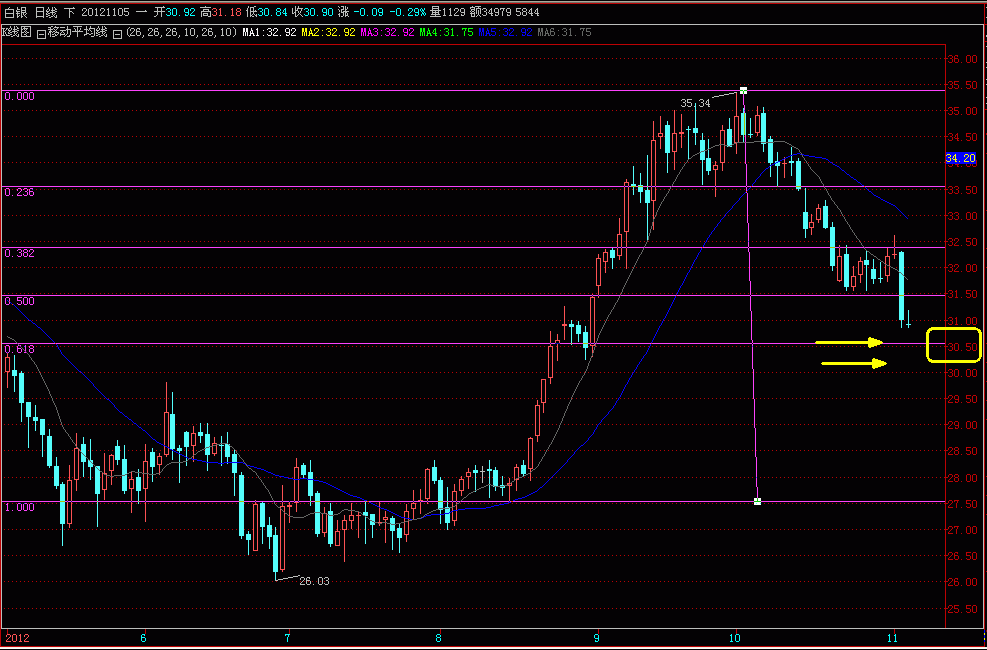Click month 10 on the time axis

tap(736, 639)
